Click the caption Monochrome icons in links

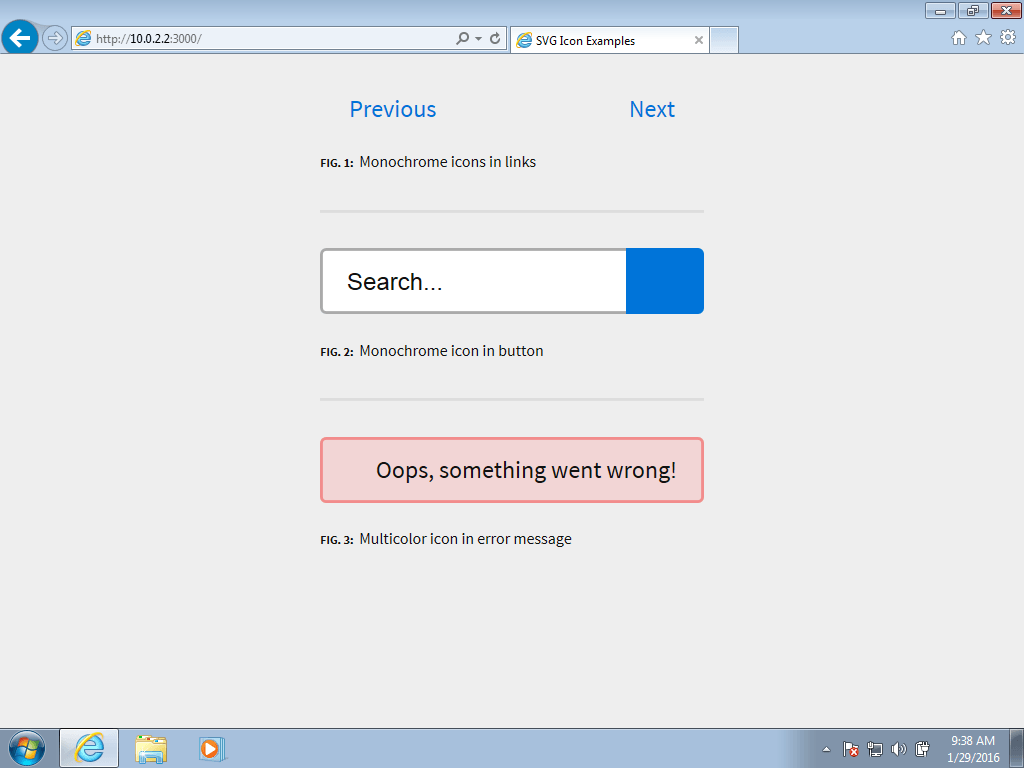(447, 162)
